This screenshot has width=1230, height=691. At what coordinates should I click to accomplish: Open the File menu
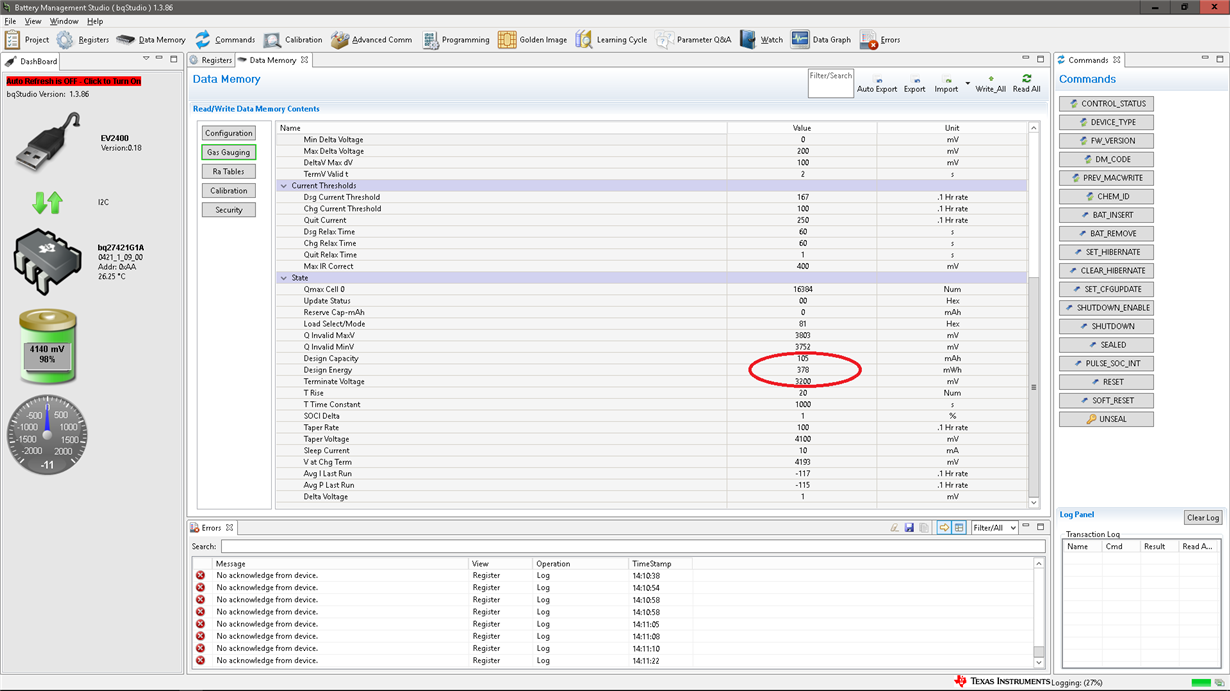click(11, 21)
